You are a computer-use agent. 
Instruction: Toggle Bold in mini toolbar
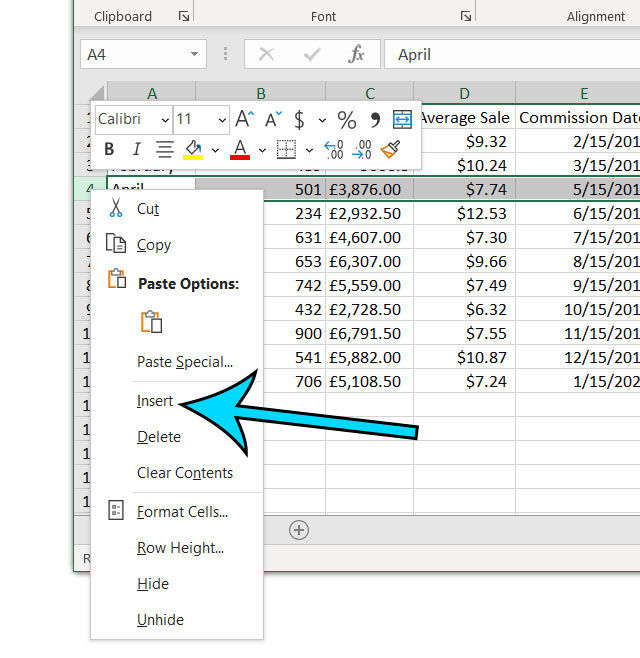(x=109, y=149)
